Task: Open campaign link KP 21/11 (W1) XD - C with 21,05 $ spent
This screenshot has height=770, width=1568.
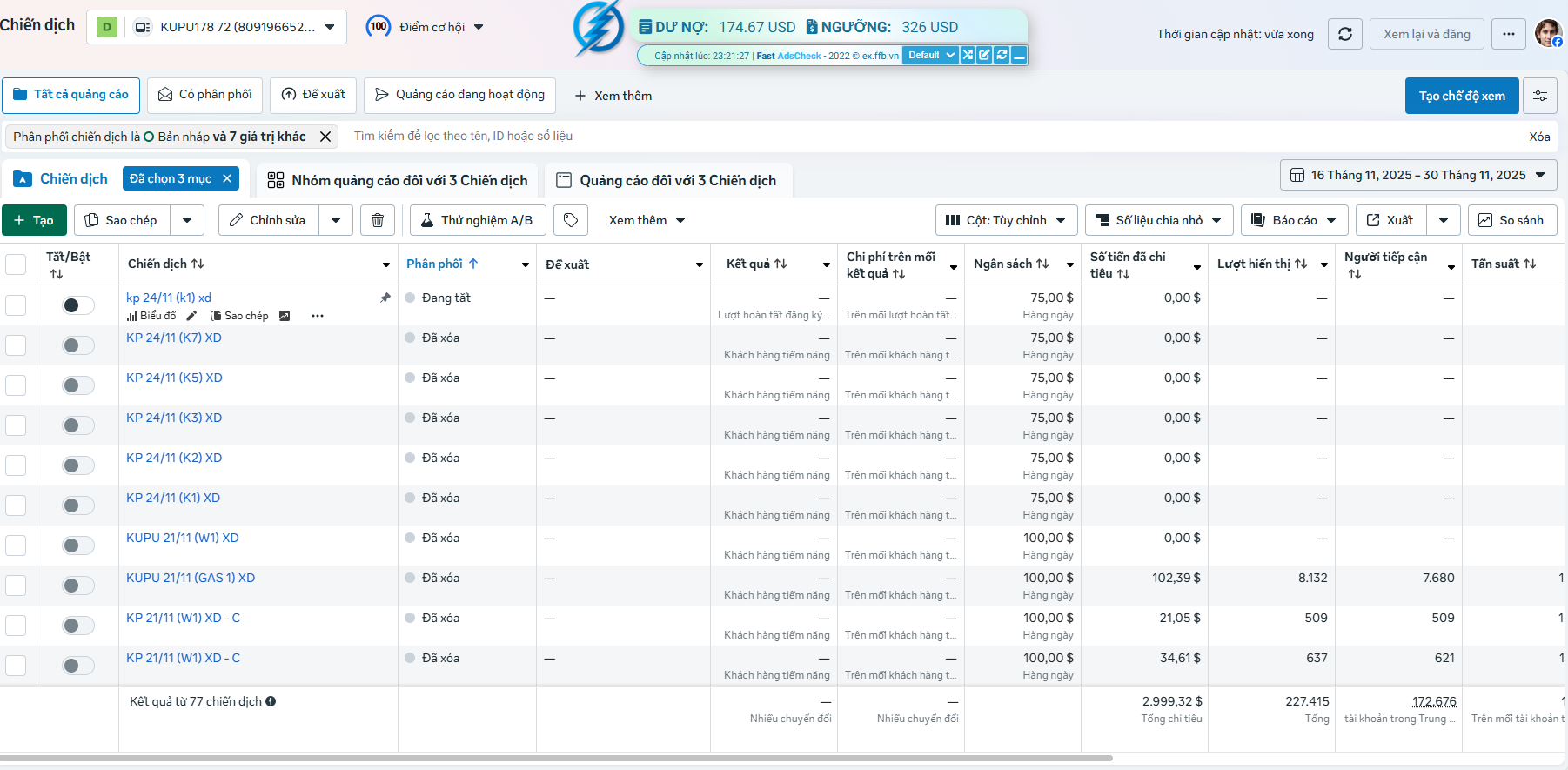Action: pos(183,618)
